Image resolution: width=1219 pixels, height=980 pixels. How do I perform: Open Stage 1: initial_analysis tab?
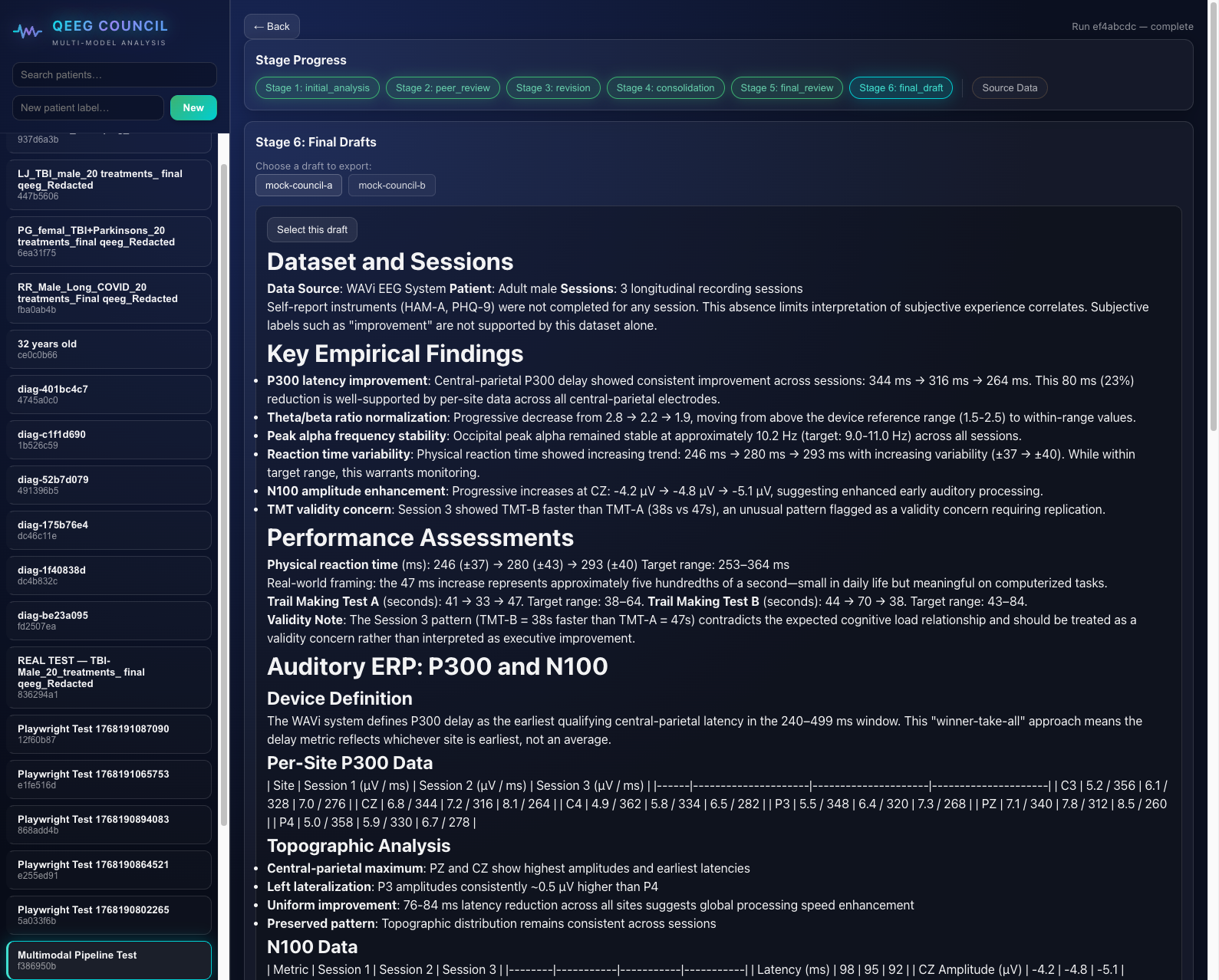[317, 88]
